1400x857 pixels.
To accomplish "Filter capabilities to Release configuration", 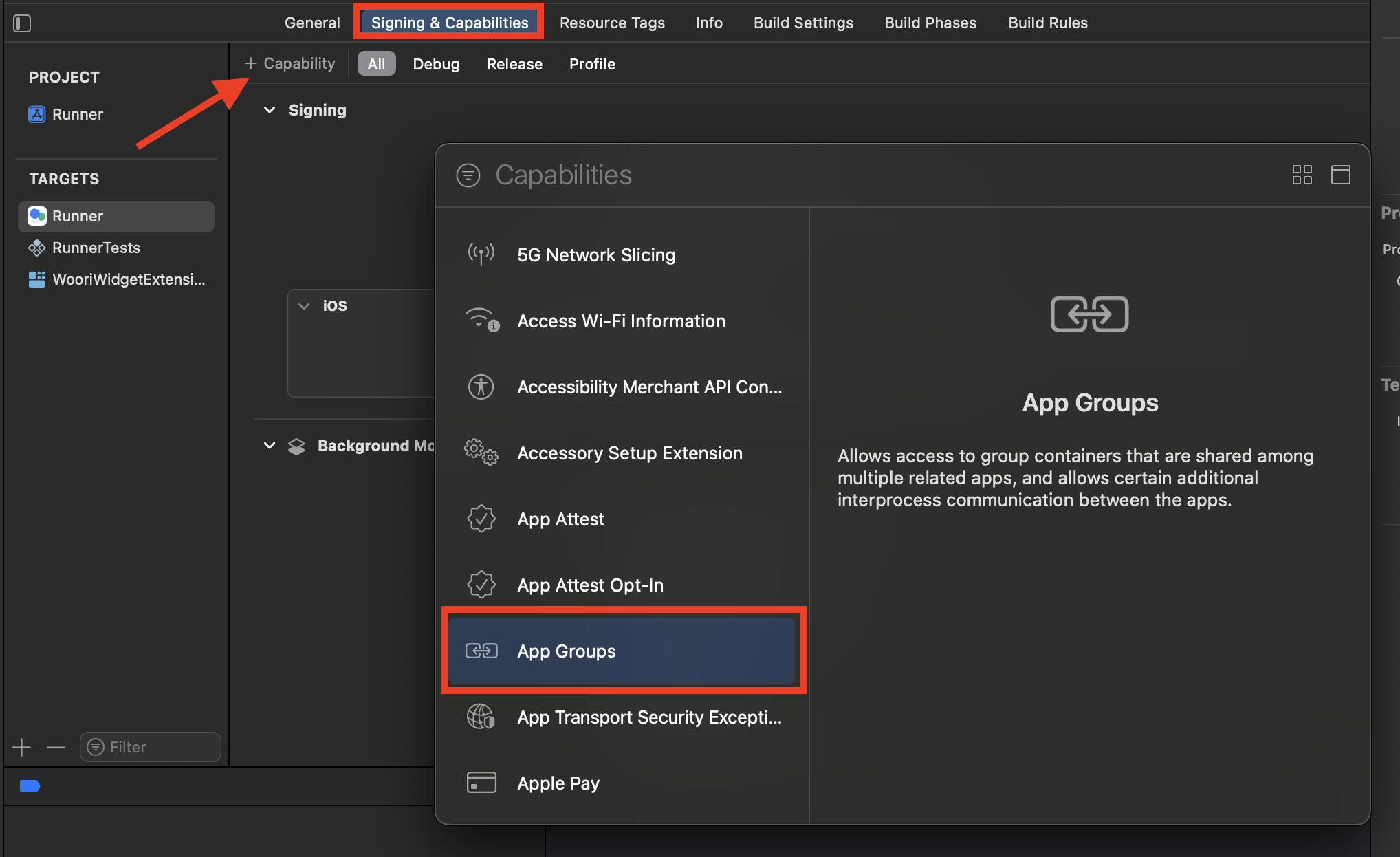I will point(514,64).
